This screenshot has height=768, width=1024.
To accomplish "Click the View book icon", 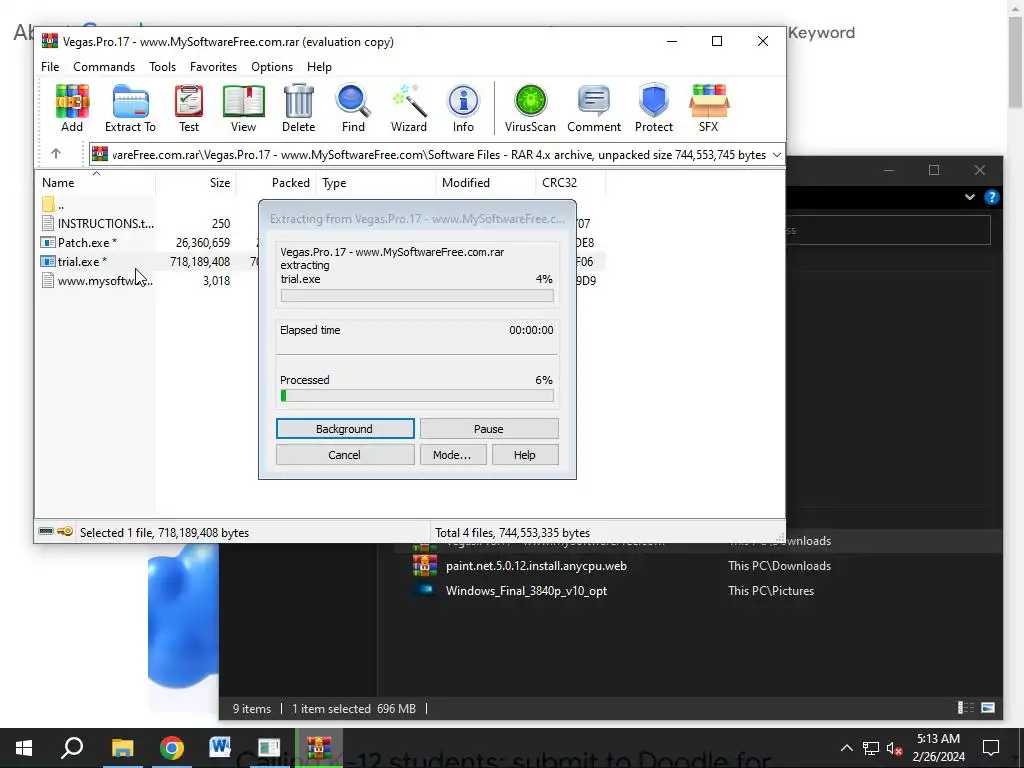I will pyautogui.click(x=244, y=108).
